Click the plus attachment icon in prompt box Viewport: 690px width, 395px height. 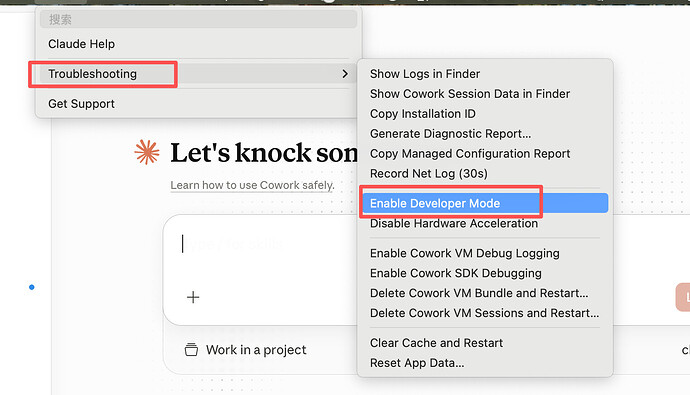pos(193,297)
